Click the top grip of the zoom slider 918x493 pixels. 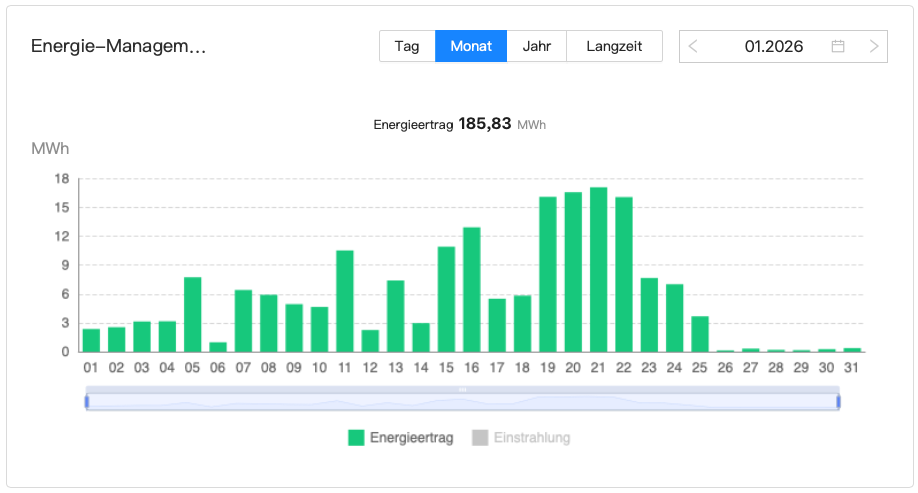coord(462,388)
